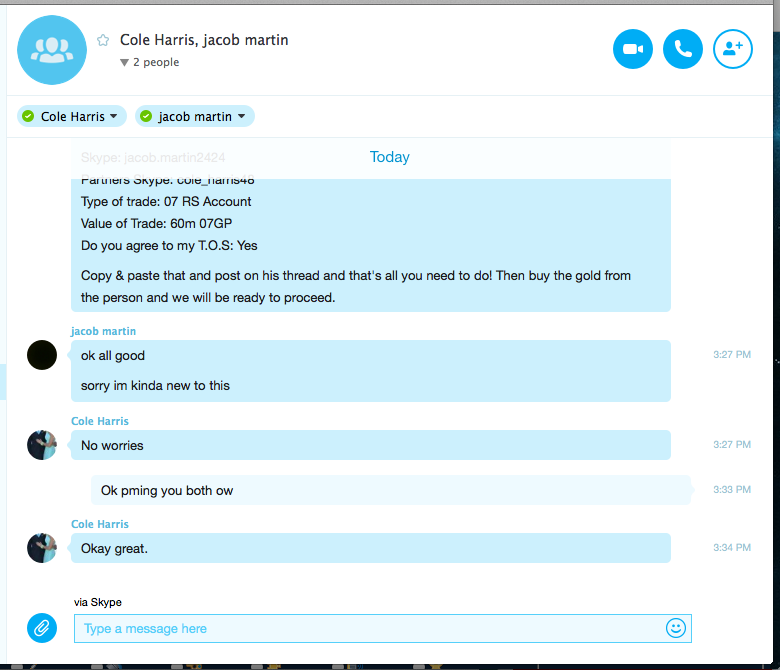Click Cole Harris name above No worries

[100, 421]
